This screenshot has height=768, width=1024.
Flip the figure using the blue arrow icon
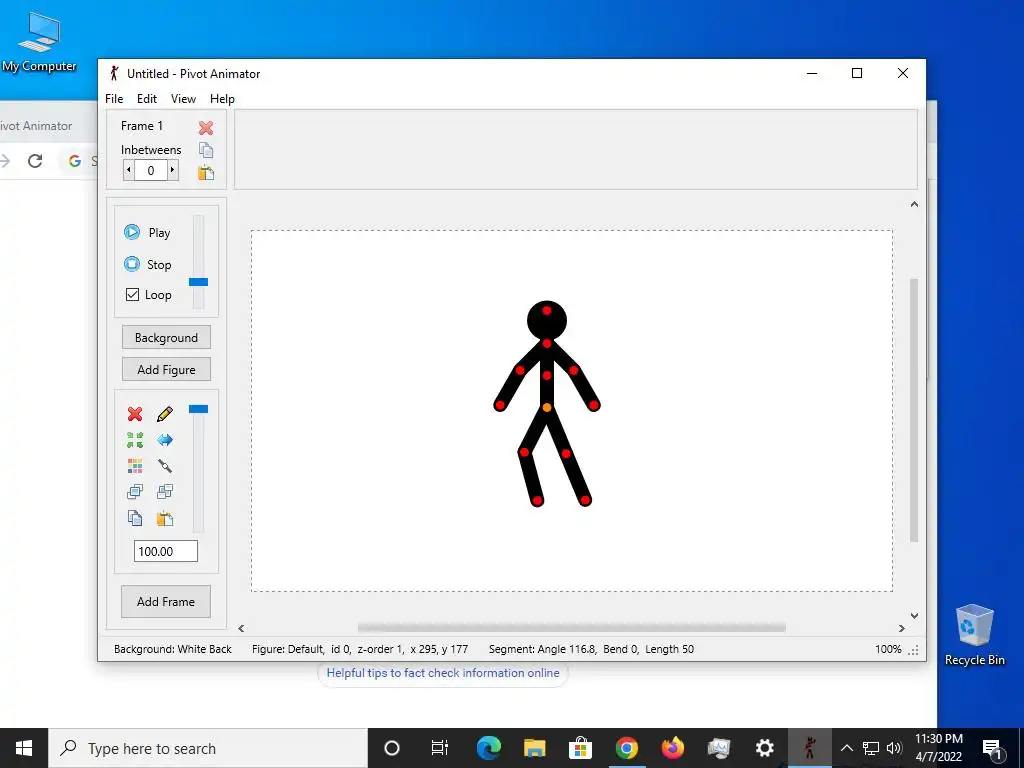pyautogui.click(x=165, y=440)
